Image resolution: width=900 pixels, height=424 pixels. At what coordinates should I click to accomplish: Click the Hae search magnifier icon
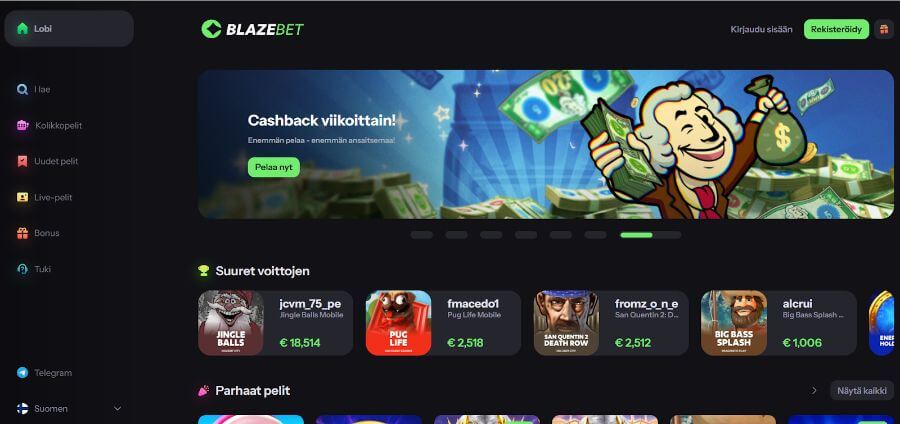point(22,90)
